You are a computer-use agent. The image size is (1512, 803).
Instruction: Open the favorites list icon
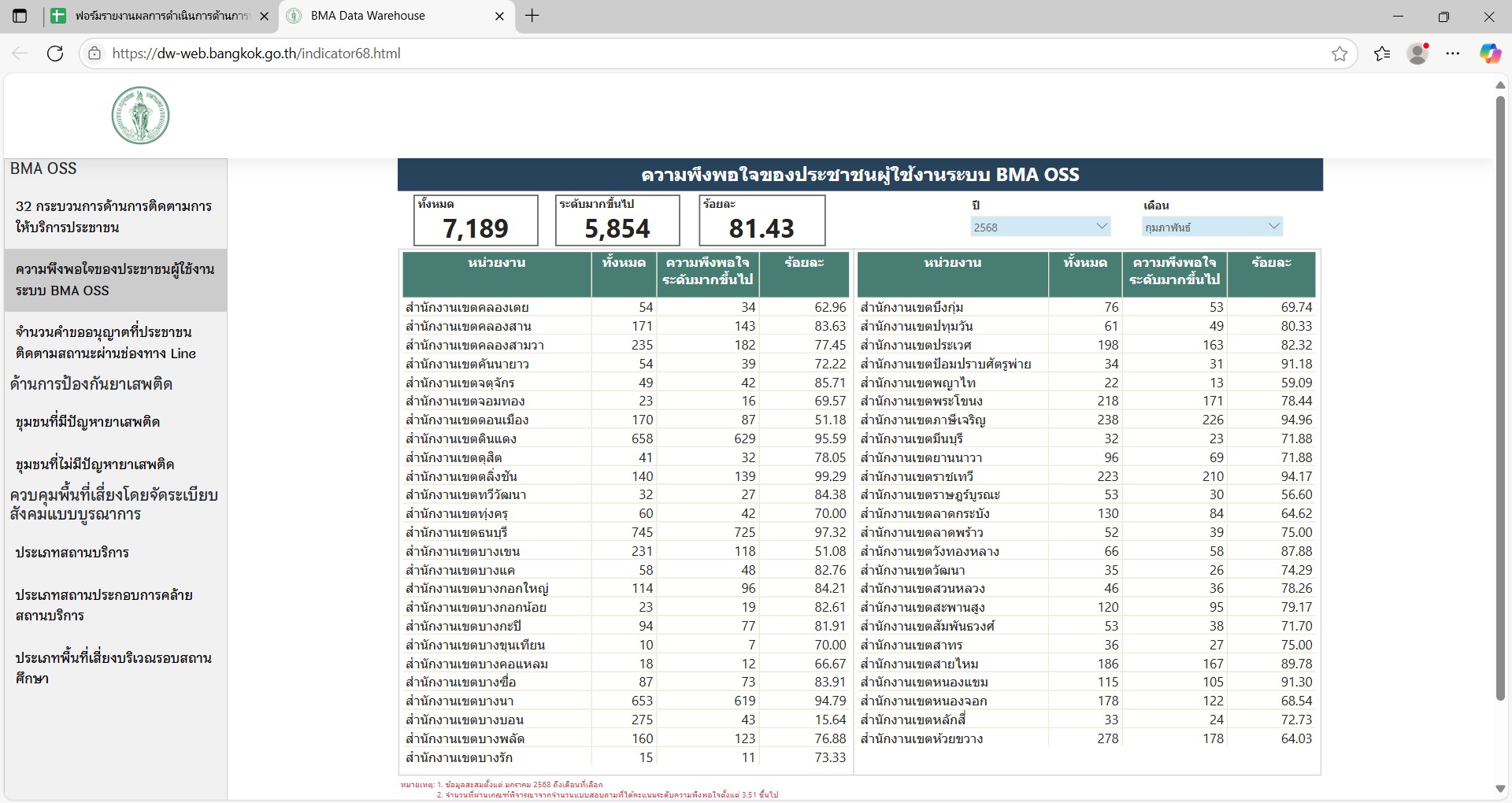[1382, 54]
